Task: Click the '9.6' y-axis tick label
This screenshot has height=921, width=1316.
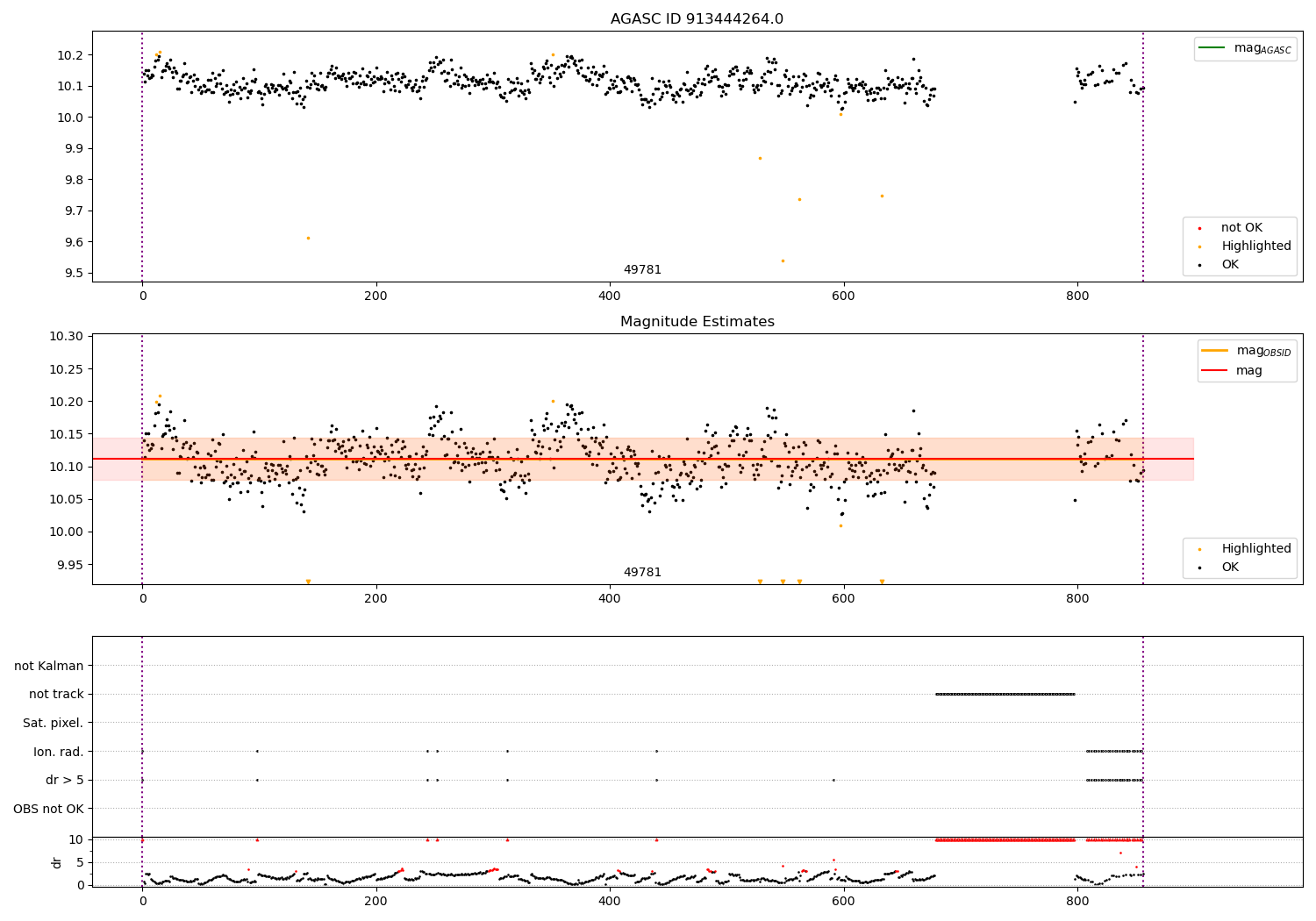Action: [74, 242]
